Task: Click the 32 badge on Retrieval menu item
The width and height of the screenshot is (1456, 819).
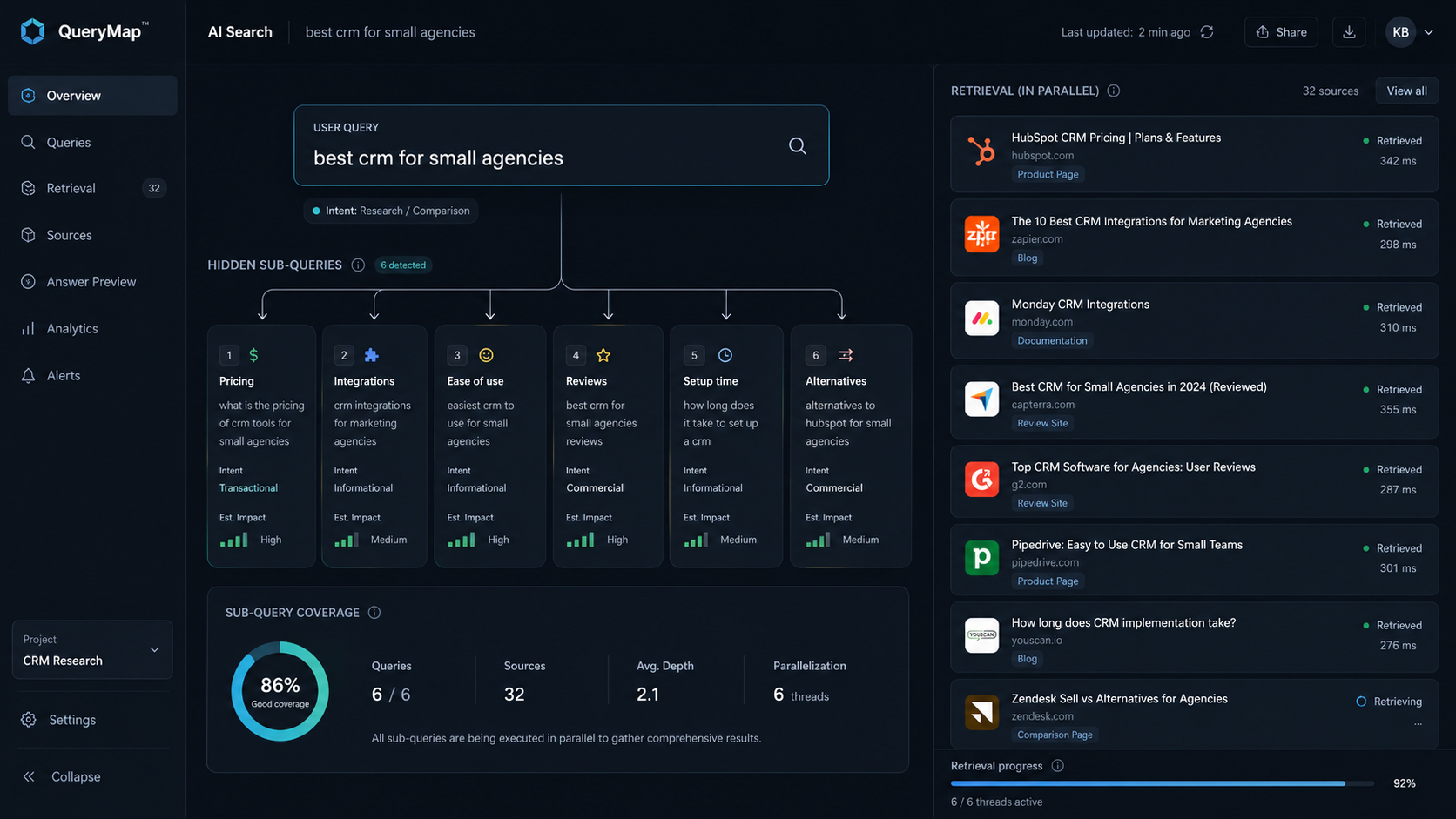Action: 154,188
